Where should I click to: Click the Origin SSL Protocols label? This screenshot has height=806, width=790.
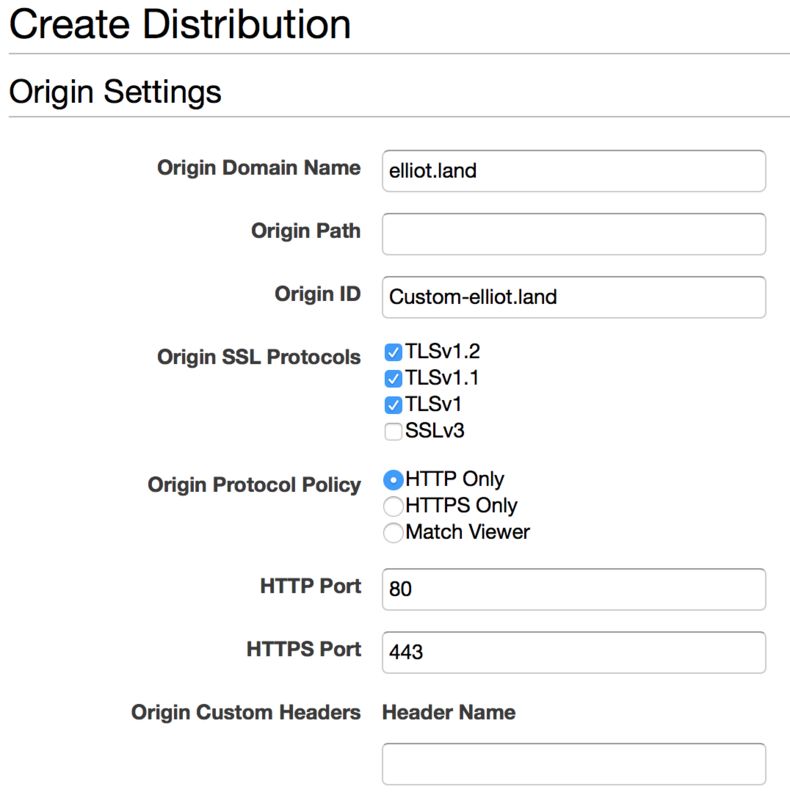click(258, 357)
